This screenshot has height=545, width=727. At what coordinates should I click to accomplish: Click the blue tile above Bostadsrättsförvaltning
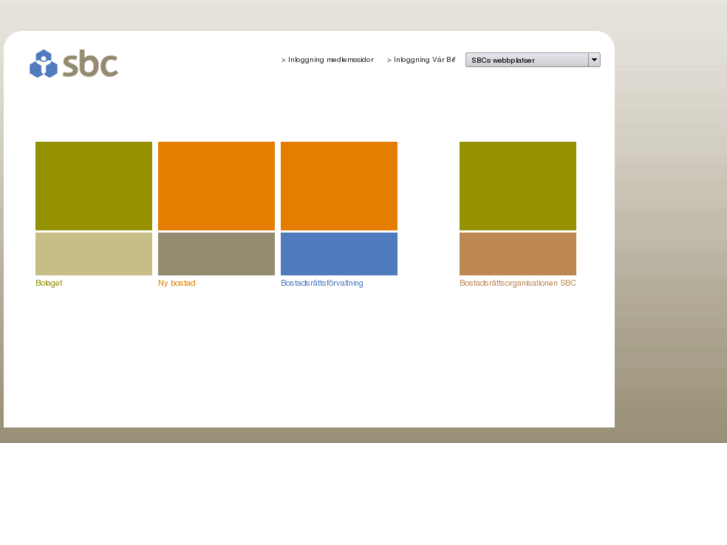339,254
